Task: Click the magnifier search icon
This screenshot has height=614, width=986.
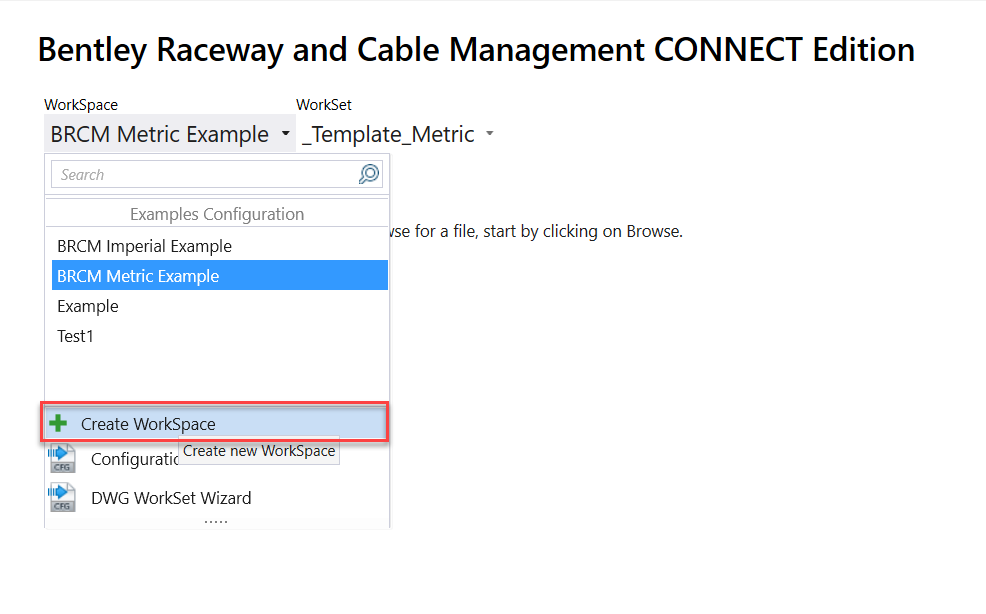Action: tap(369, 174)
